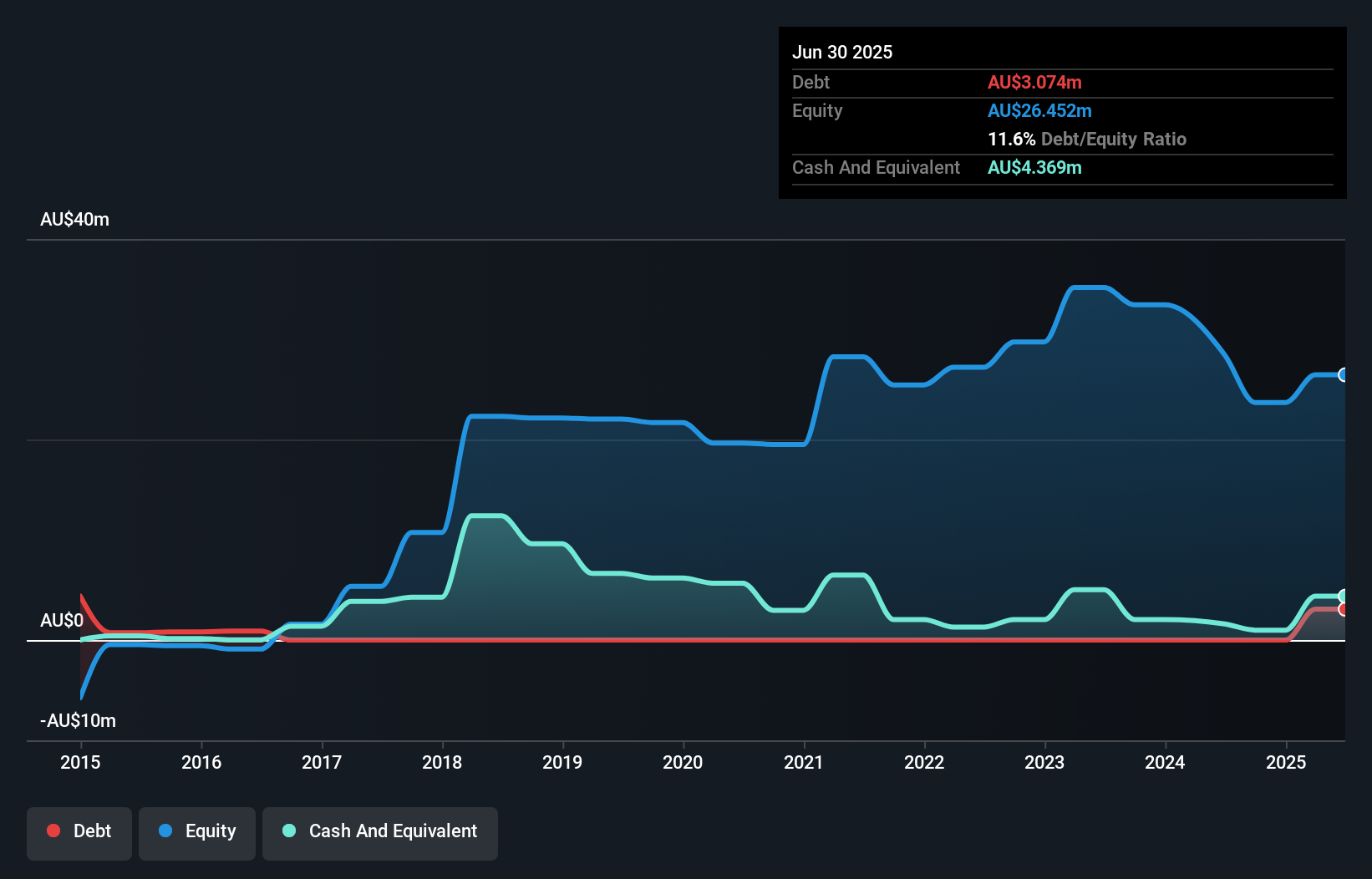
Task: Click the AU$4.369m cash value link
Action: point(1034,167)
